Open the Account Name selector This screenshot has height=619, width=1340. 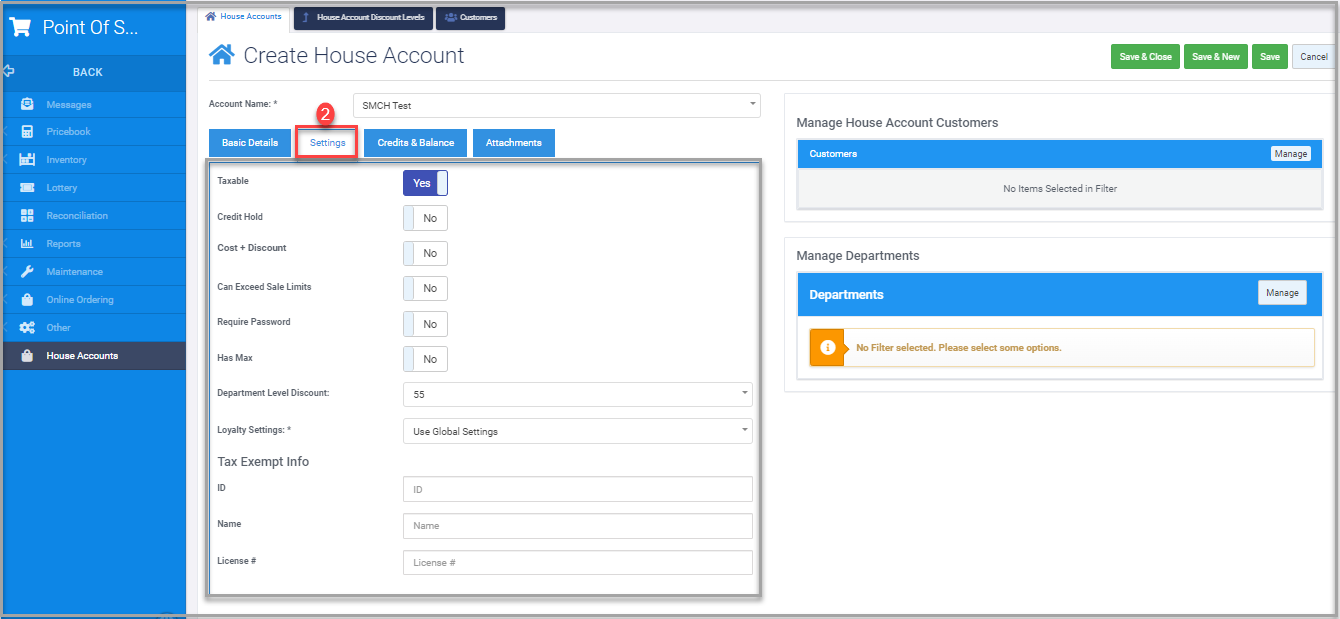[x=556, y=104]
